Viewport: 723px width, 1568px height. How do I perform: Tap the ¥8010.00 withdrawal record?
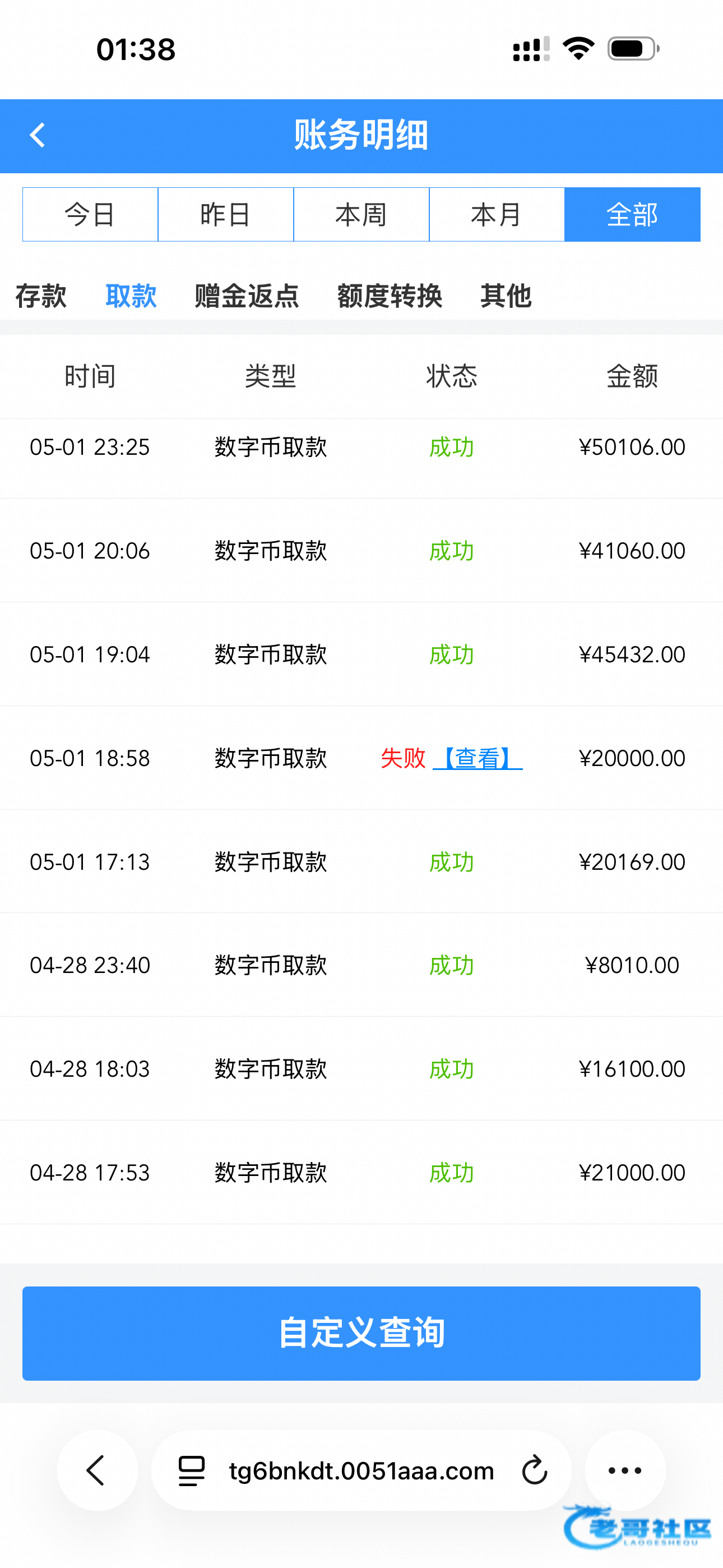[x=632, y=965]
